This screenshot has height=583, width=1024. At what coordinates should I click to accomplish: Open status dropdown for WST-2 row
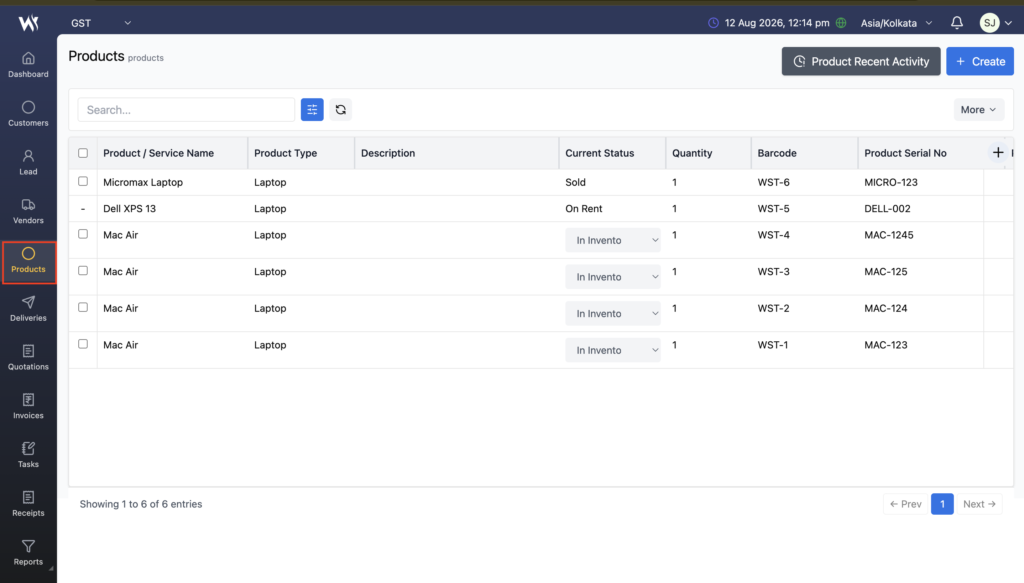[613, 313]
